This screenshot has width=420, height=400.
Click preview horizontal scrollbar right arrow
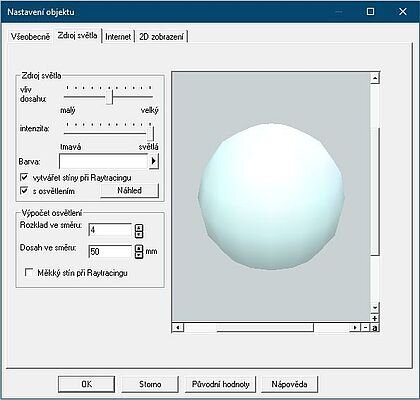click(355, 328)
